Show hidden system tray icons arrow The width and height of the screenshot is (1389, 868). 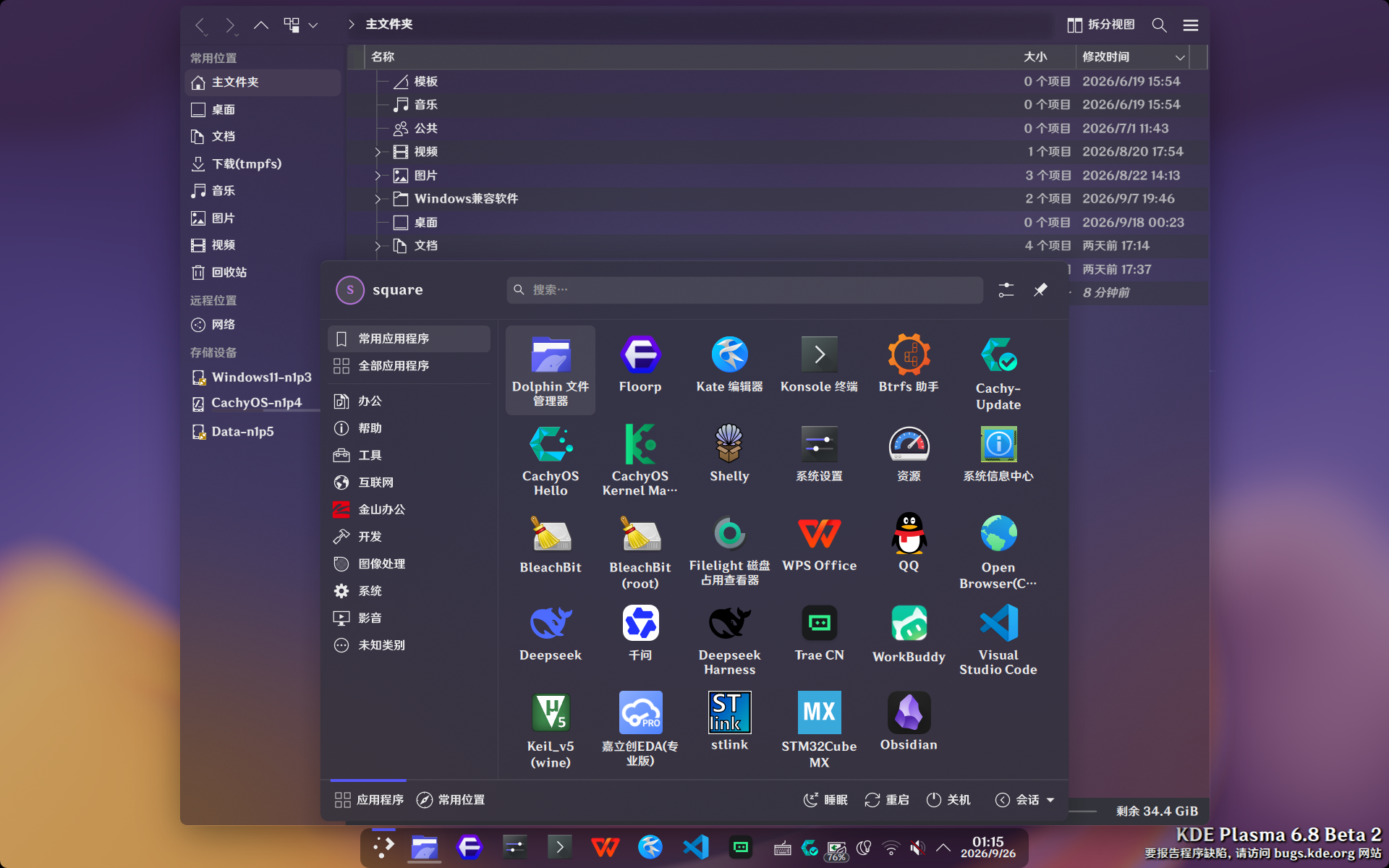[x=943, y=848]
